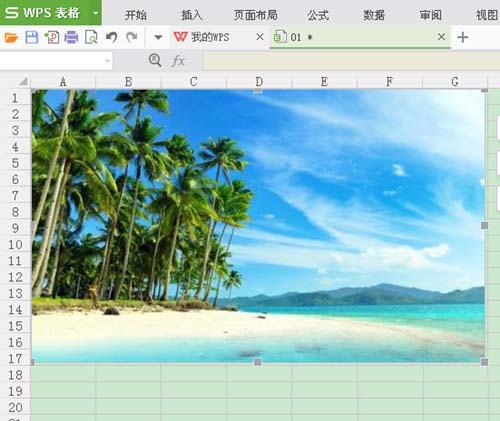Image resolution: width=500 pixels, height=421 pixels.
Task: Select column G header
Action: click(x=455, y=82)
